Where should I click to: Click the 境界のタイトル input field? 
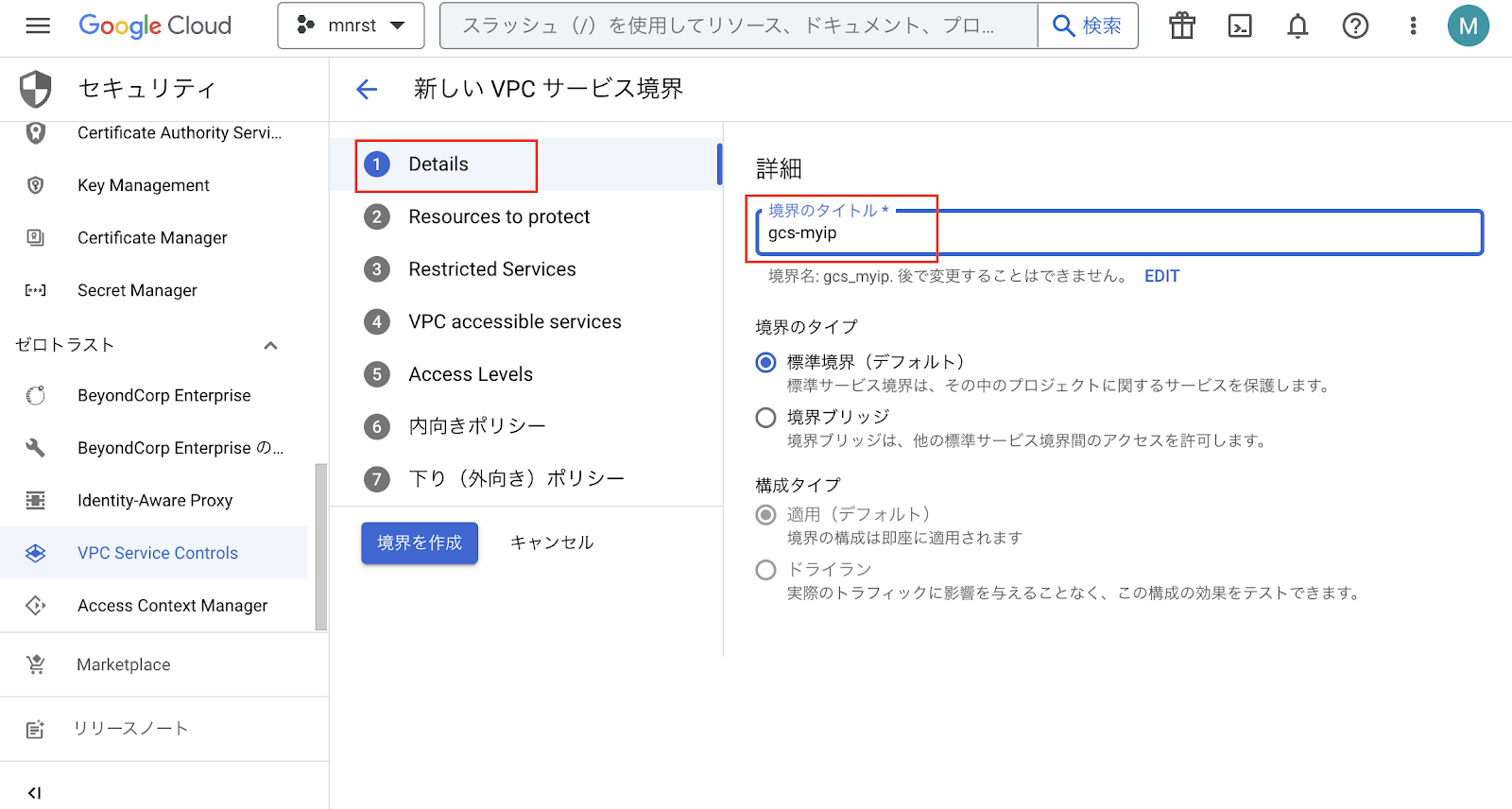coord(1120,232)
